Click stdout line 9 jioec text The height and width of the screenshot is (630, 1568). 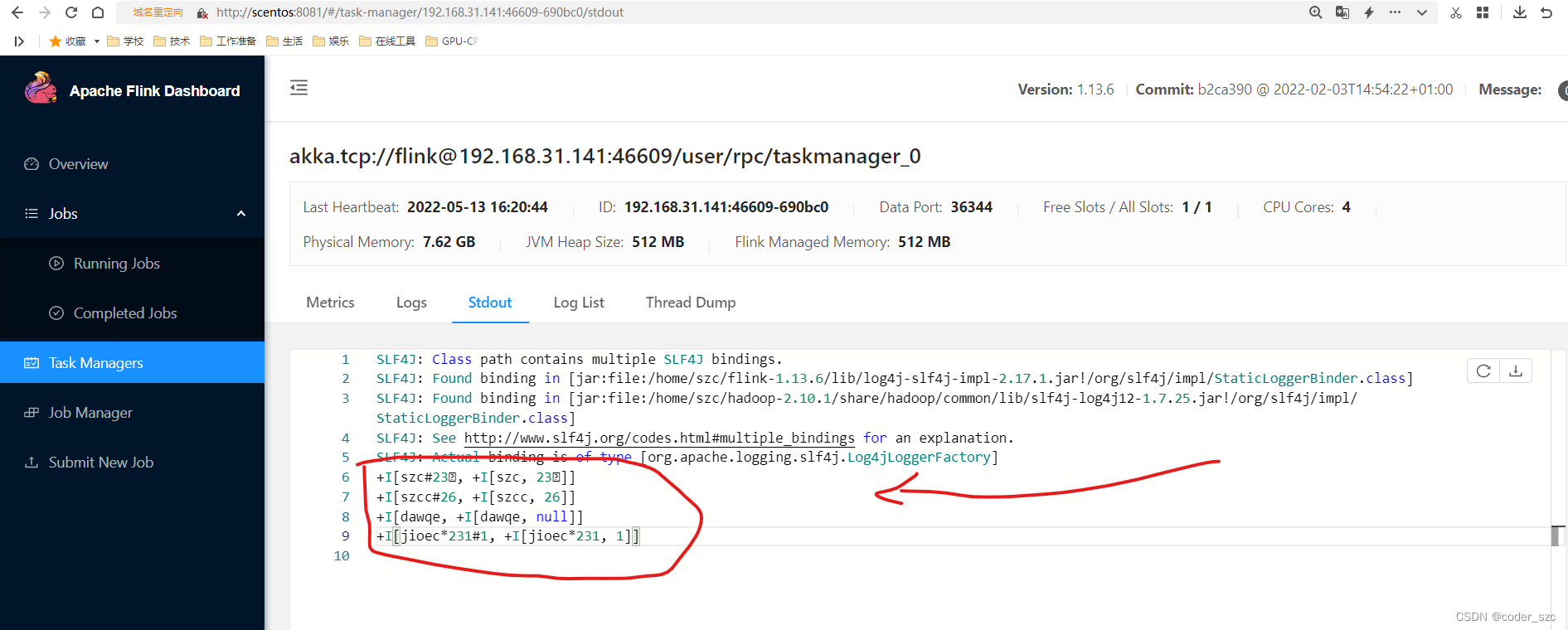click(507, 536)
